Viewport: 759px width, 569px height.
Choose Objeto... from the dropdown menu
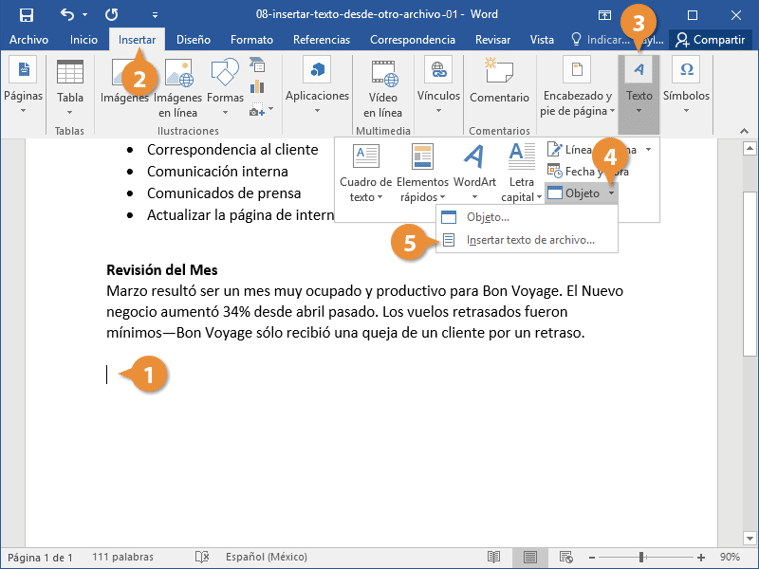527,217
